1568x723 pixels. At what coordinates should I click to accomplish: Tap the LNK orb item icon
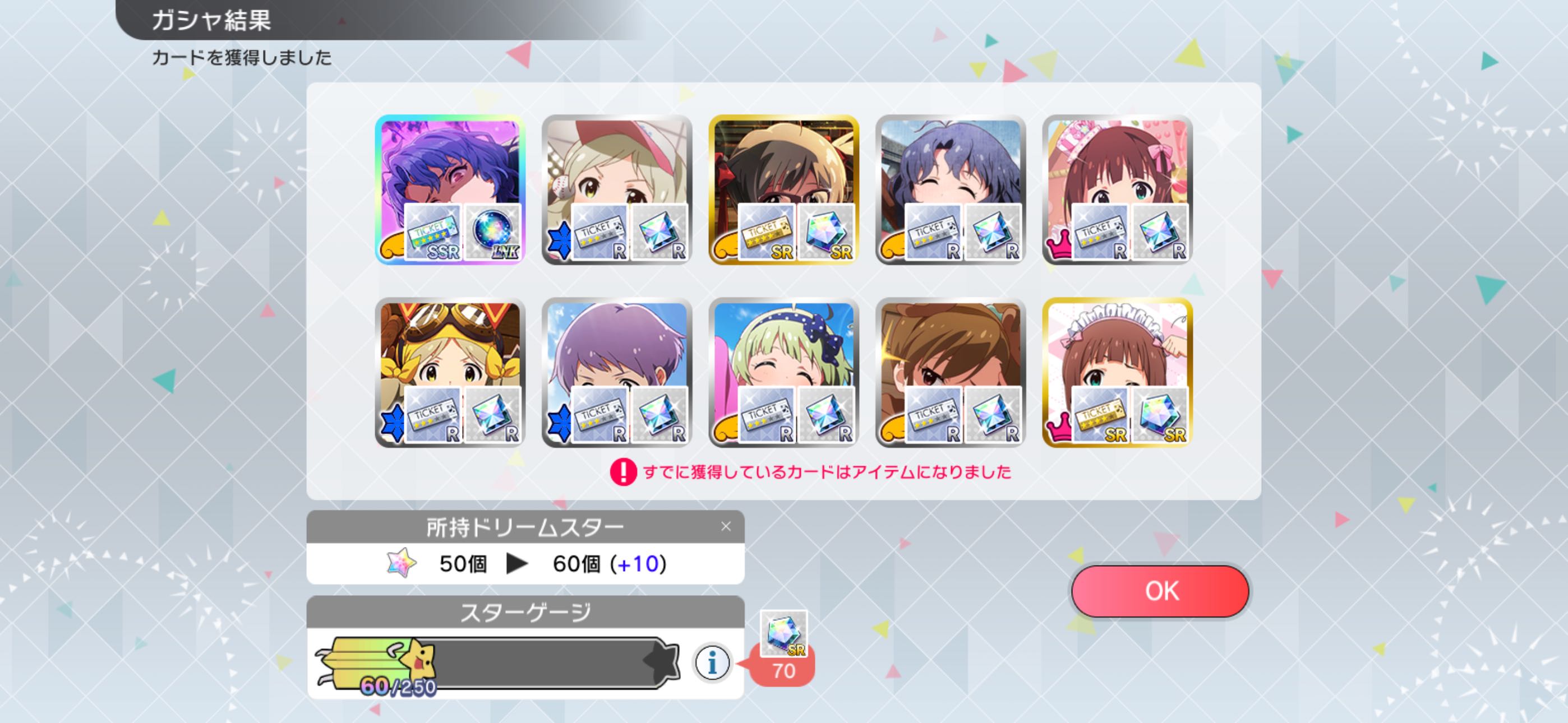pyautogui.click(x=492, y=233)
